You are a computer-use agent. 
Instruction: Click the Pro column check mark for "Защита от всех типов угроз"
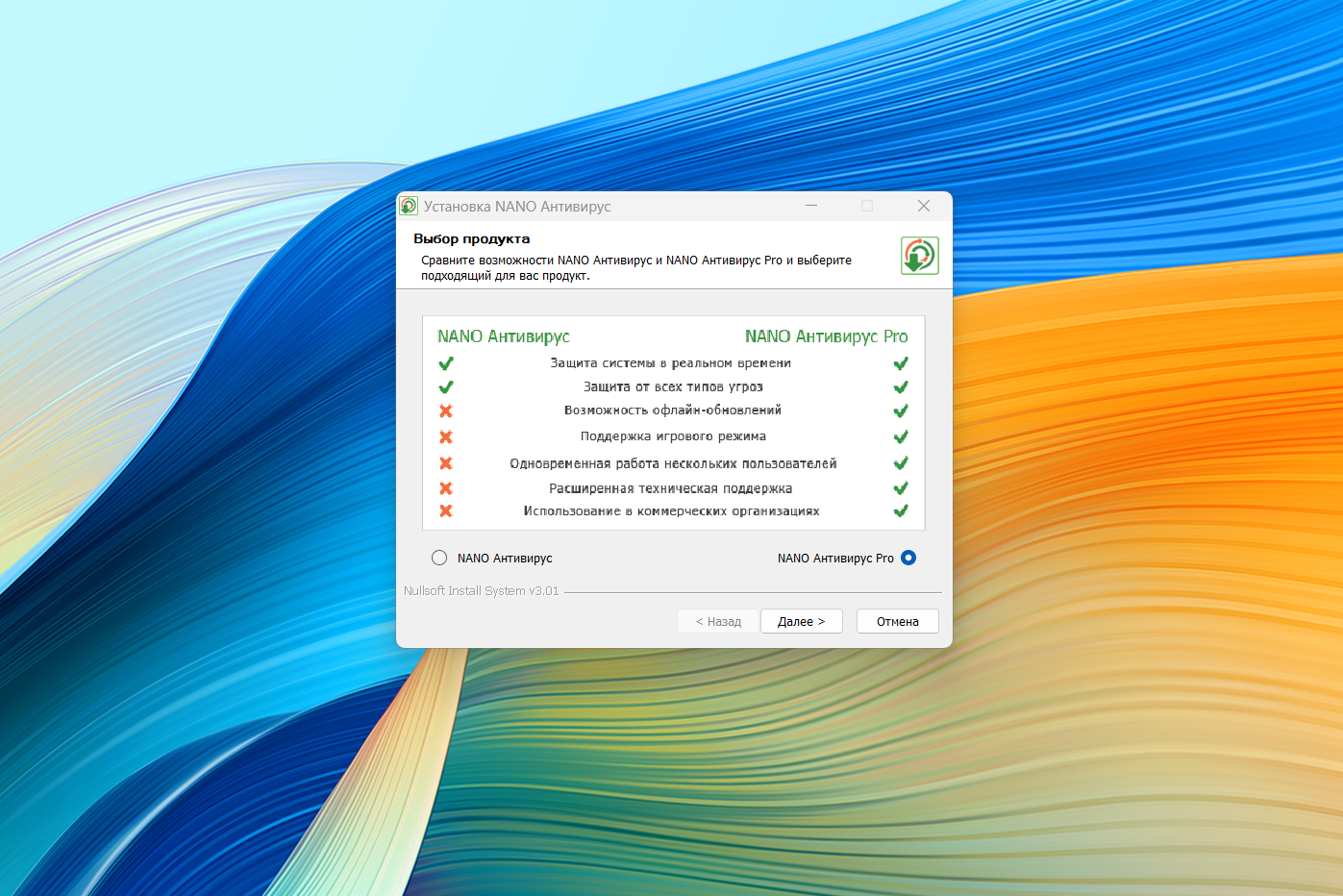tap(901, 387)
